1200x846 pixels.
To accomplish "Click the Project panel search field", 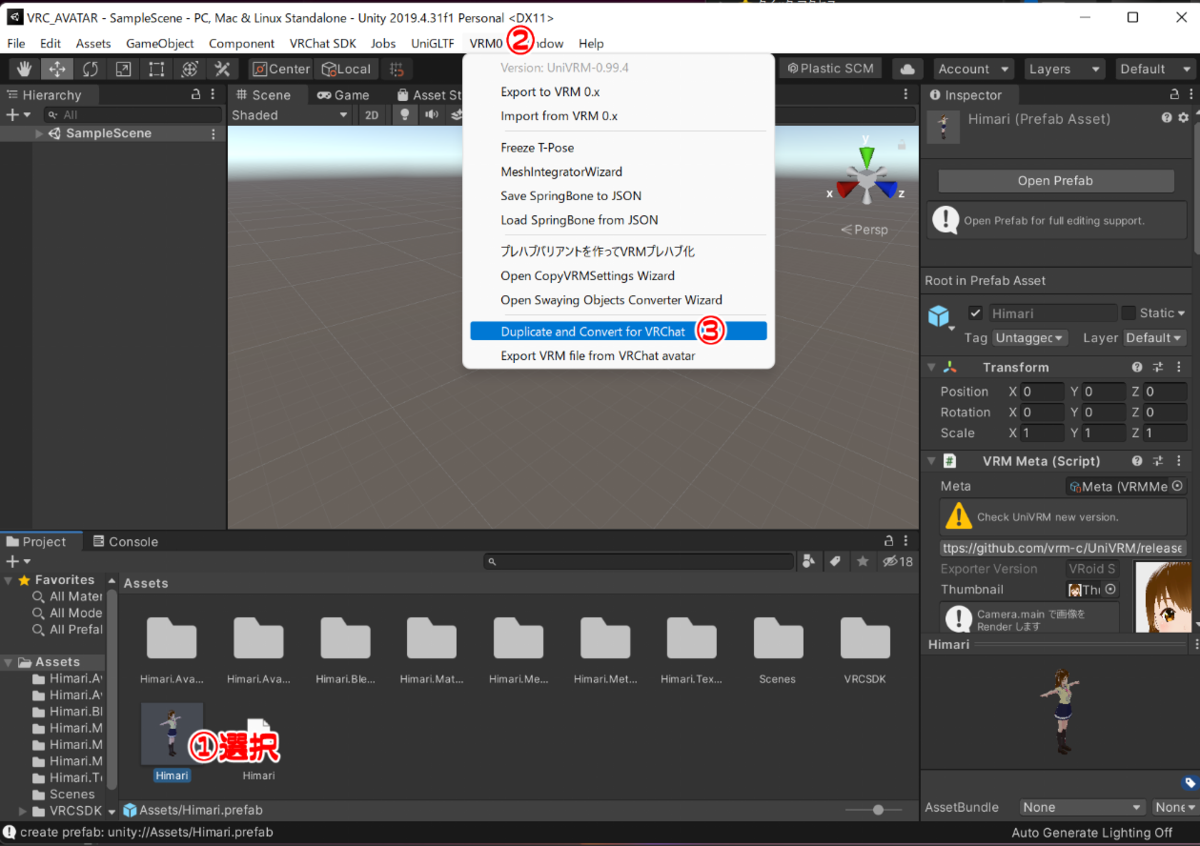I will (x=638, y=562).
